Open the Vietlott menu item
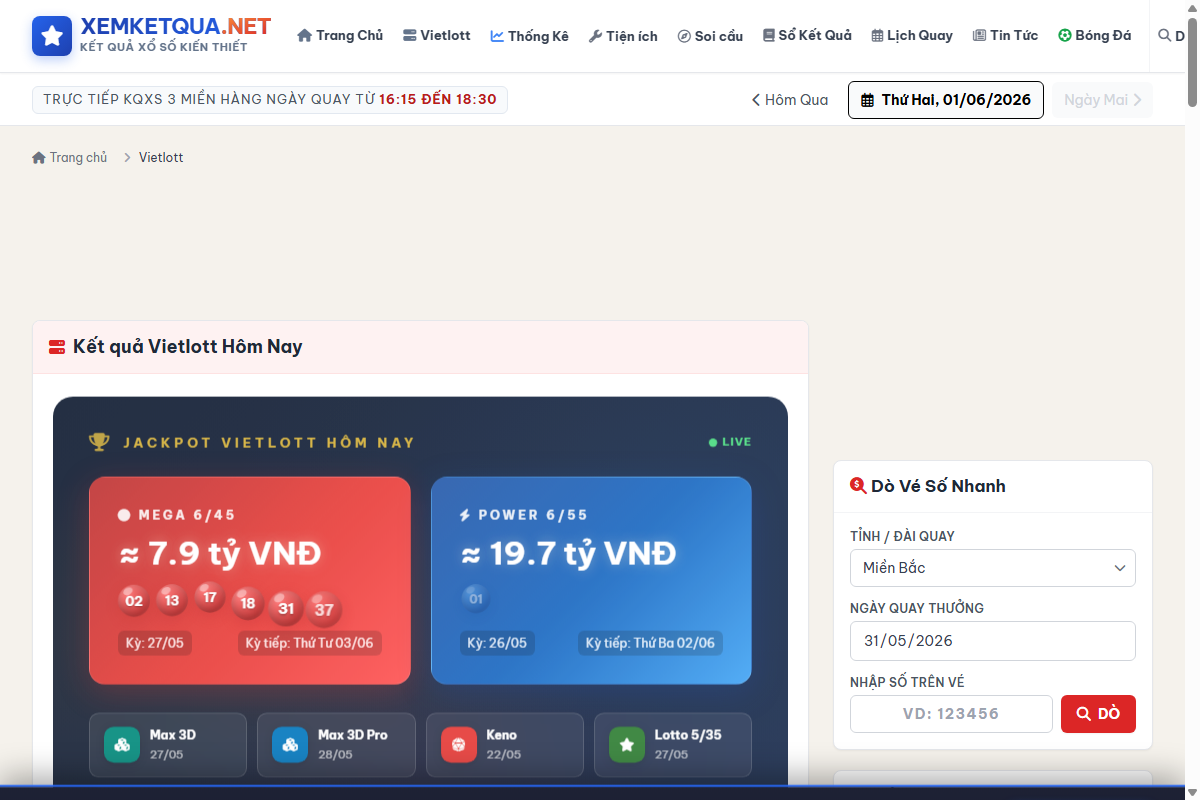 436,36
